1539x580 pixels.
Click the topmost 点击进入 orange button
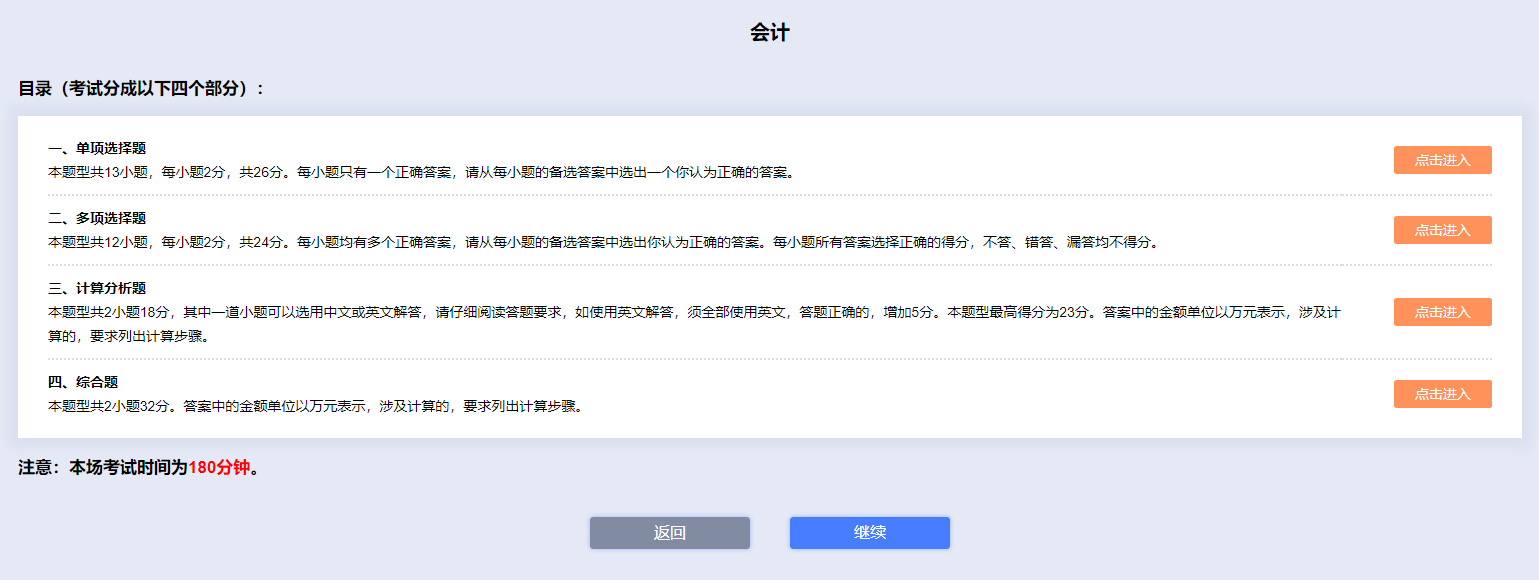(x=1442, y=159)
